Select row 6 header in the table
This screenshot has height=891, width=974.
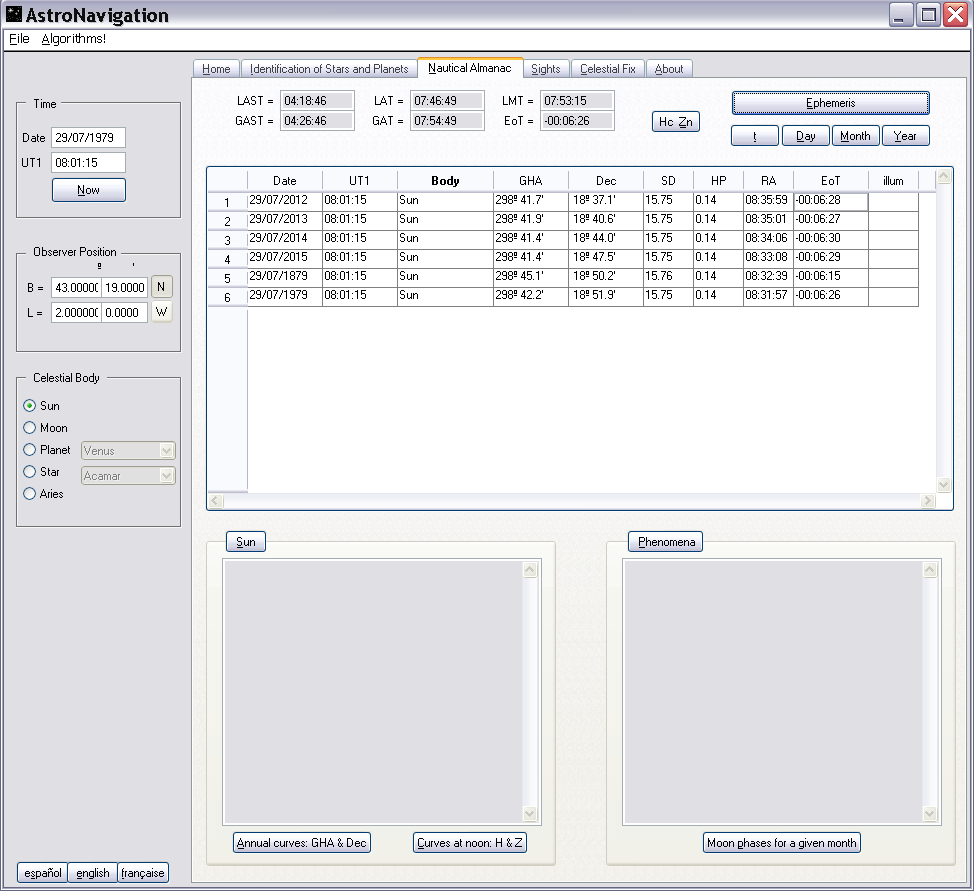[227, 297]
